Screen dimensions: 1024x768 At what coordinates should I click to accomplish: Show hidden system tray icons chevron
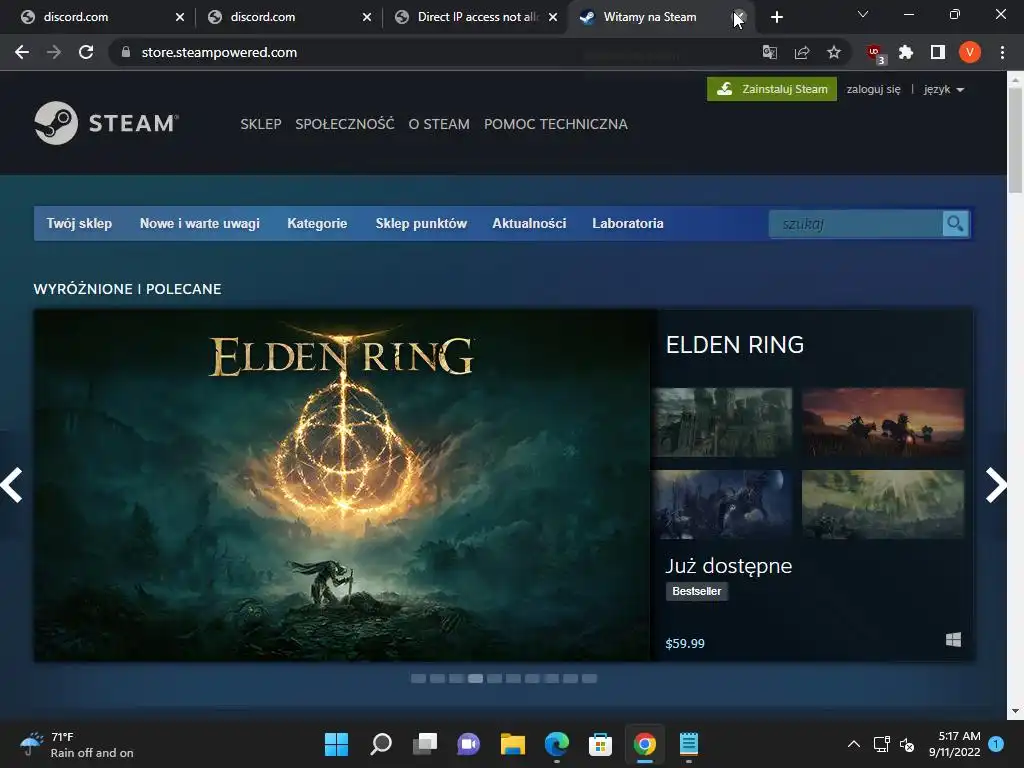coord(854,744)
